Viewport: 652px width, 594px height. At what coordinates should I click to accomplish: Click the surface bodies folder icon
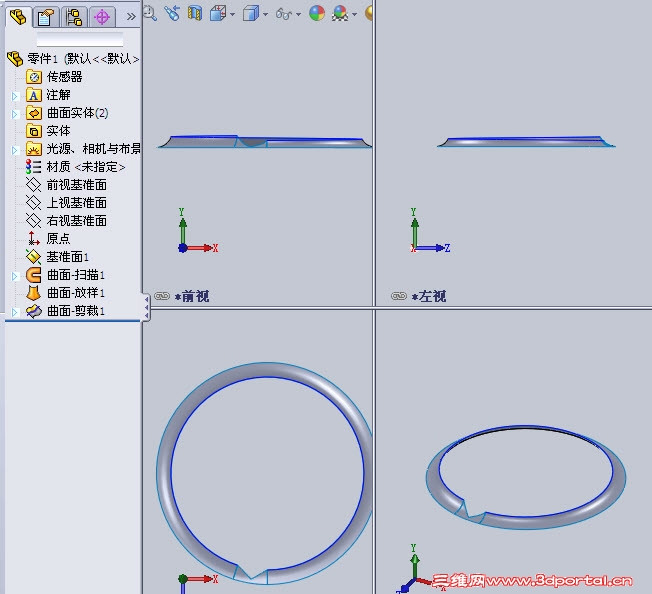(34, 113)
